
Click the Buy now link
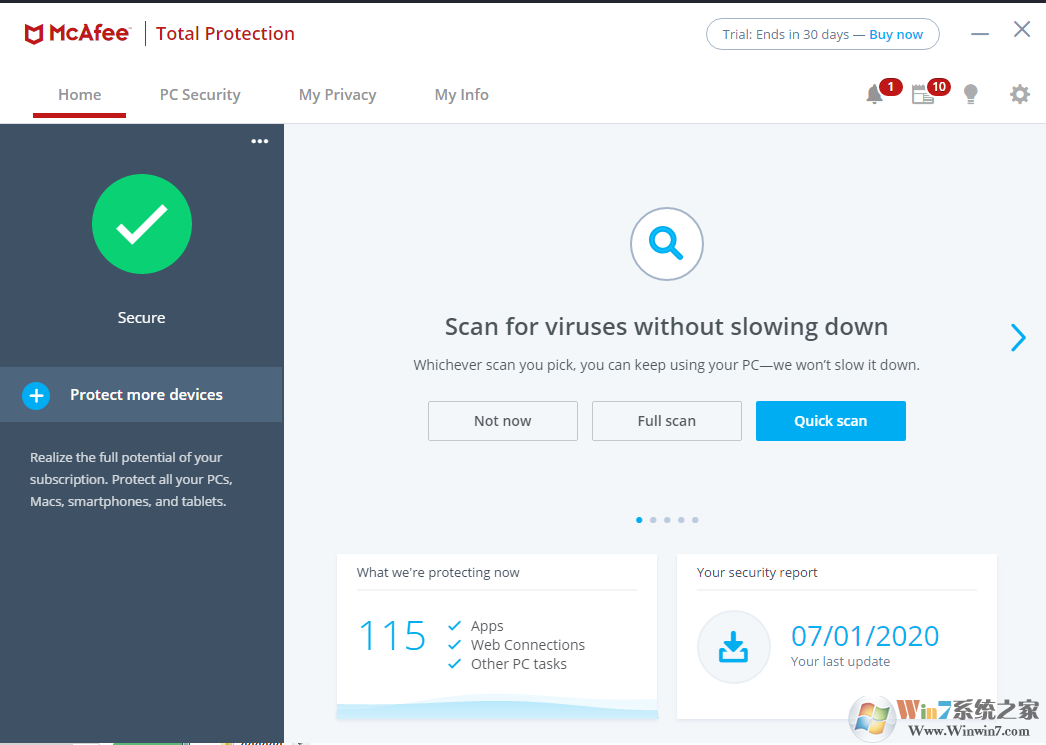(x=896, y=35)
